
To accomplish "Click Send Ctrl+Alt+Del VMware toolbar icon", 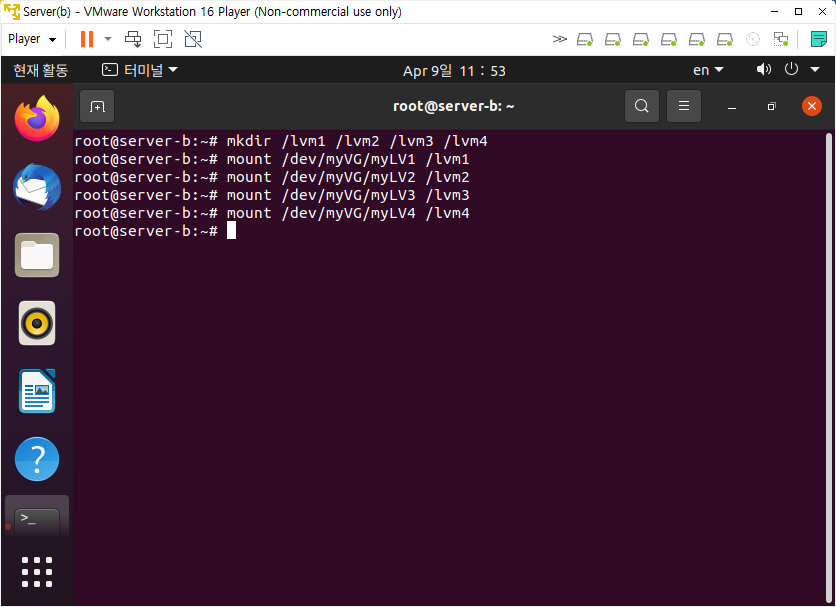I will coord(133,39).
